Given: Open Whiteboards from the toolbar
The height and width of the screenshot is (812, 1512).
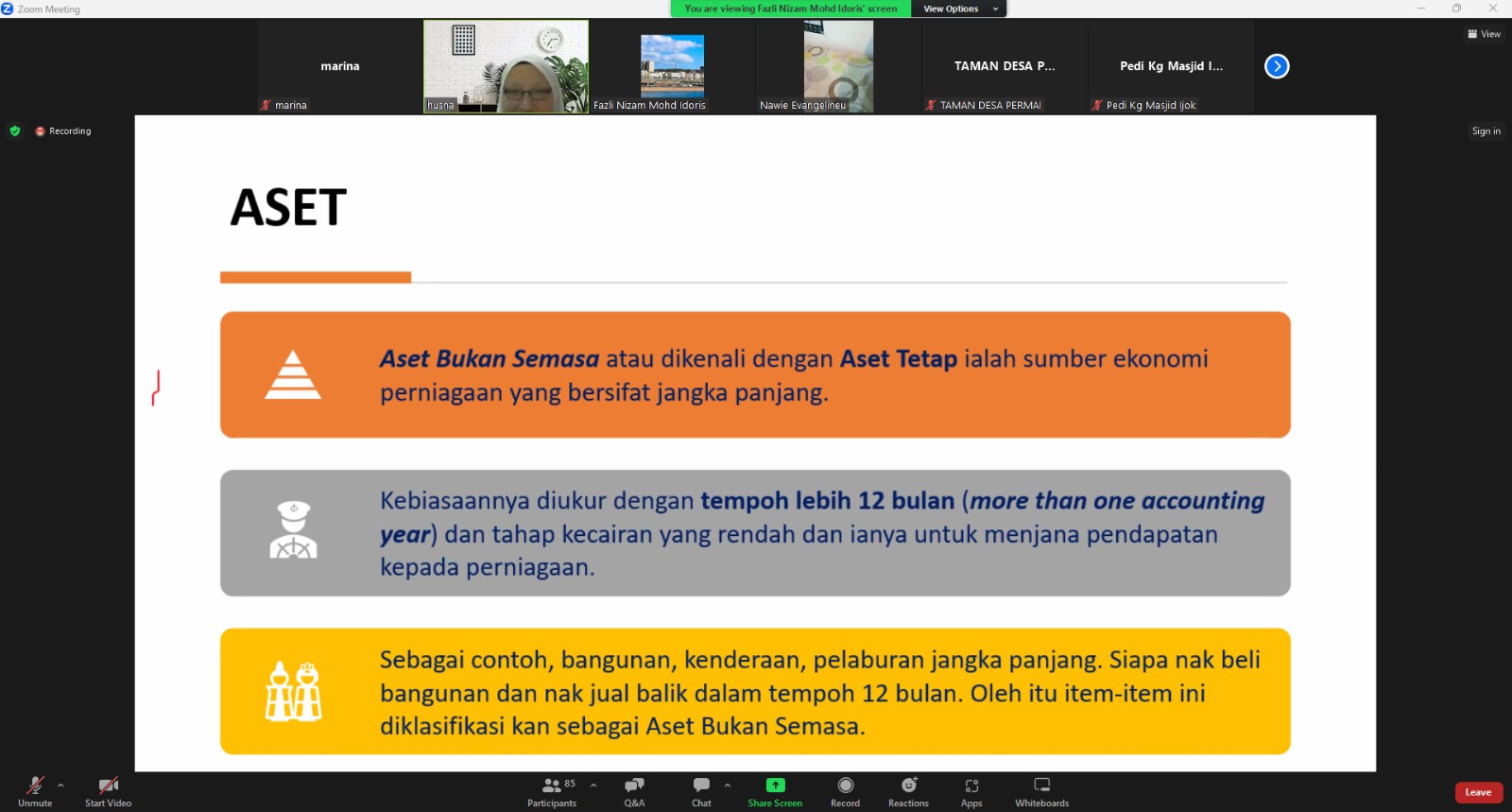Looking at the screenshot, I should (1041, 791).
